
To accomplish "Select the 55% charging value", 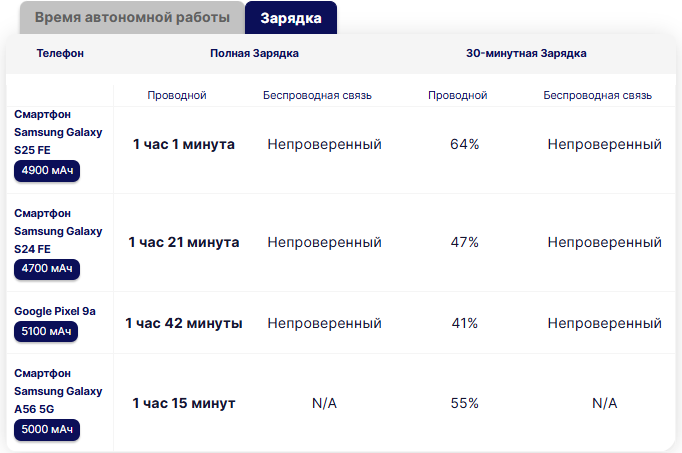I will pos(465,403).
